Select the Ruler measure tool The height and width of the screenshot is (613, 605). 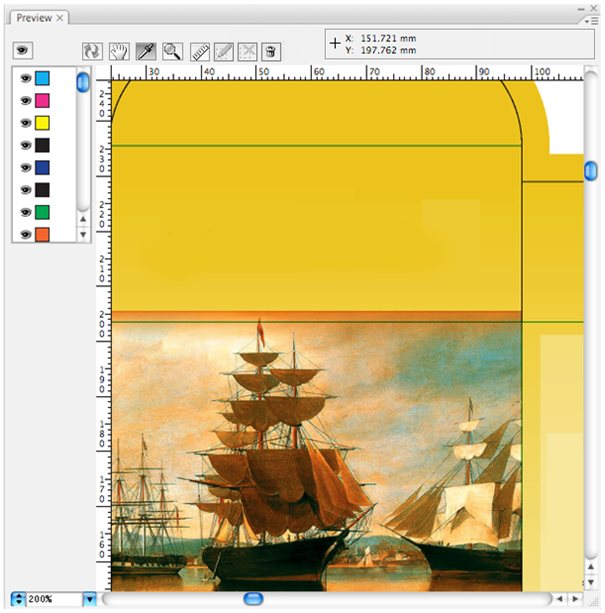point(199,51)
